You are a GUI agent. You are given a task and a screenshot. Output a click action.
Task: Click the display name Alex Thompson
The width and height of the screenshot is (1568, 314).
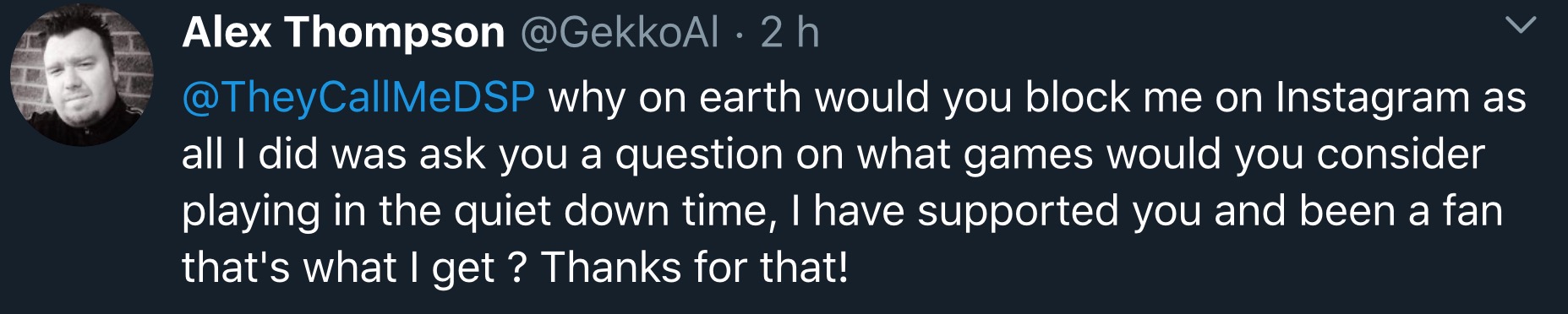pyautogui.click(x=343, y=33)
